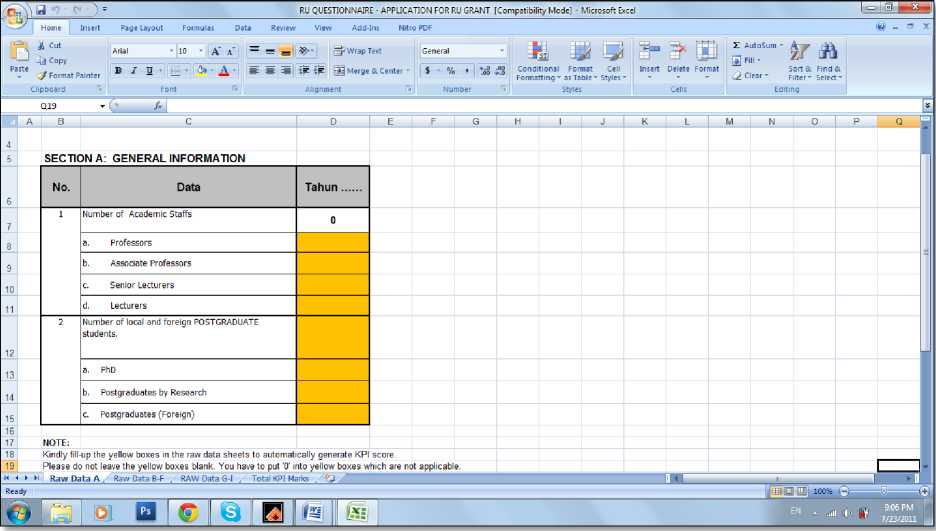Screen dimensions: 936x531
Task: Click the AutoSum sigma icon
Action: click(x=737, y=46)
